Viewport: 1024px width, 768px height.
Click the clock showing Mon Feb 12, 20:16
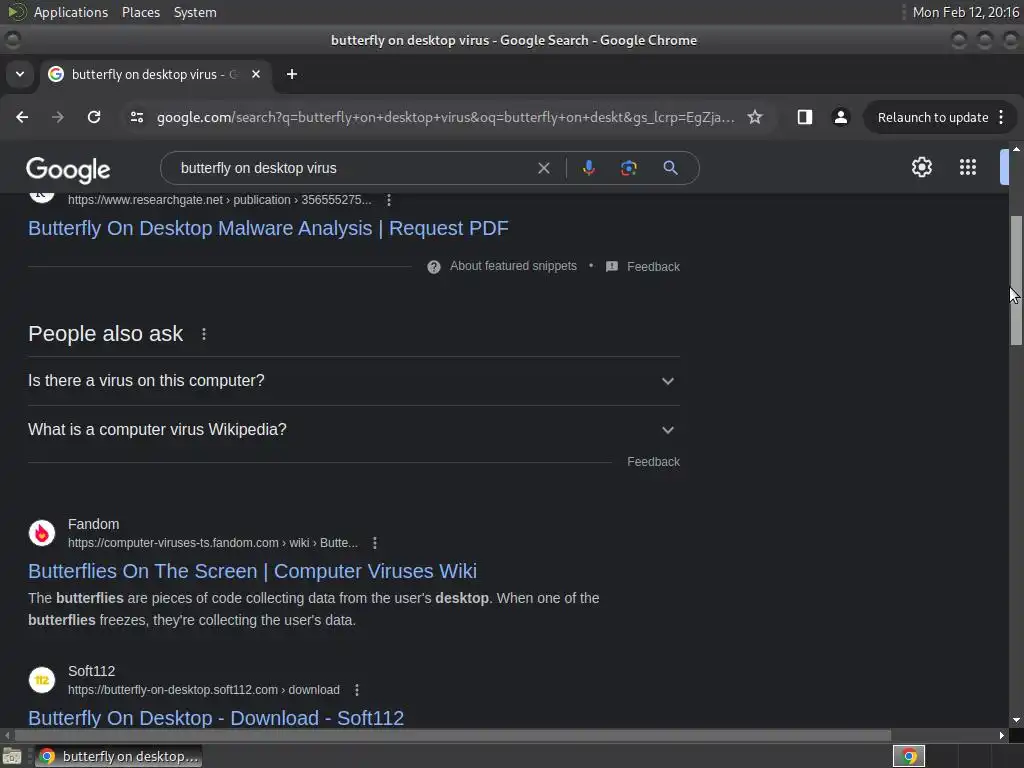point(965,12)
